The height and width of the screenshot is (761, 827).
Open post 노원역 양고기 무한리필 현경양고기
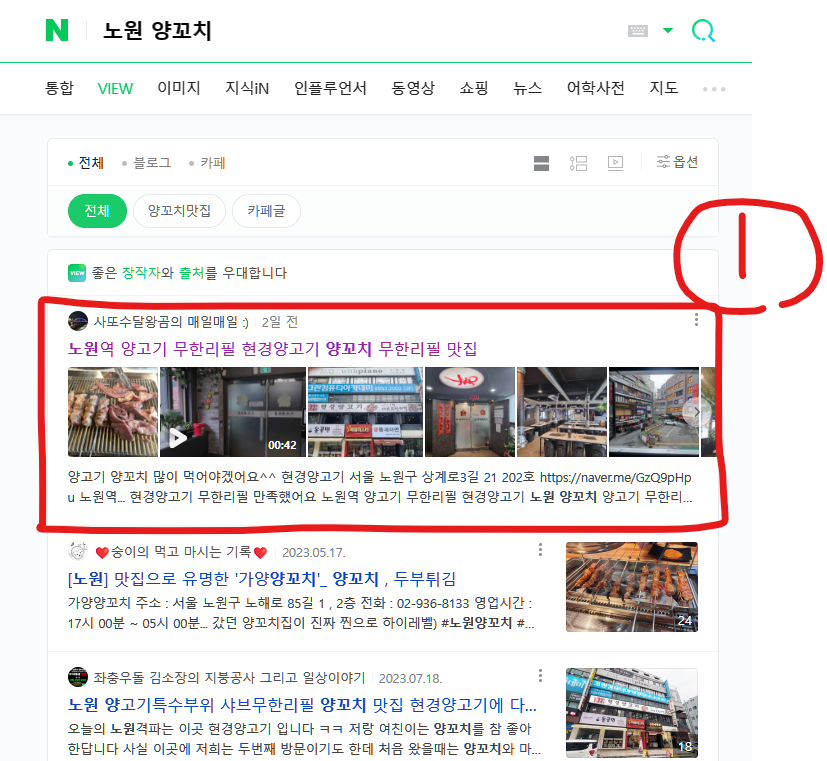coord(272,349)
